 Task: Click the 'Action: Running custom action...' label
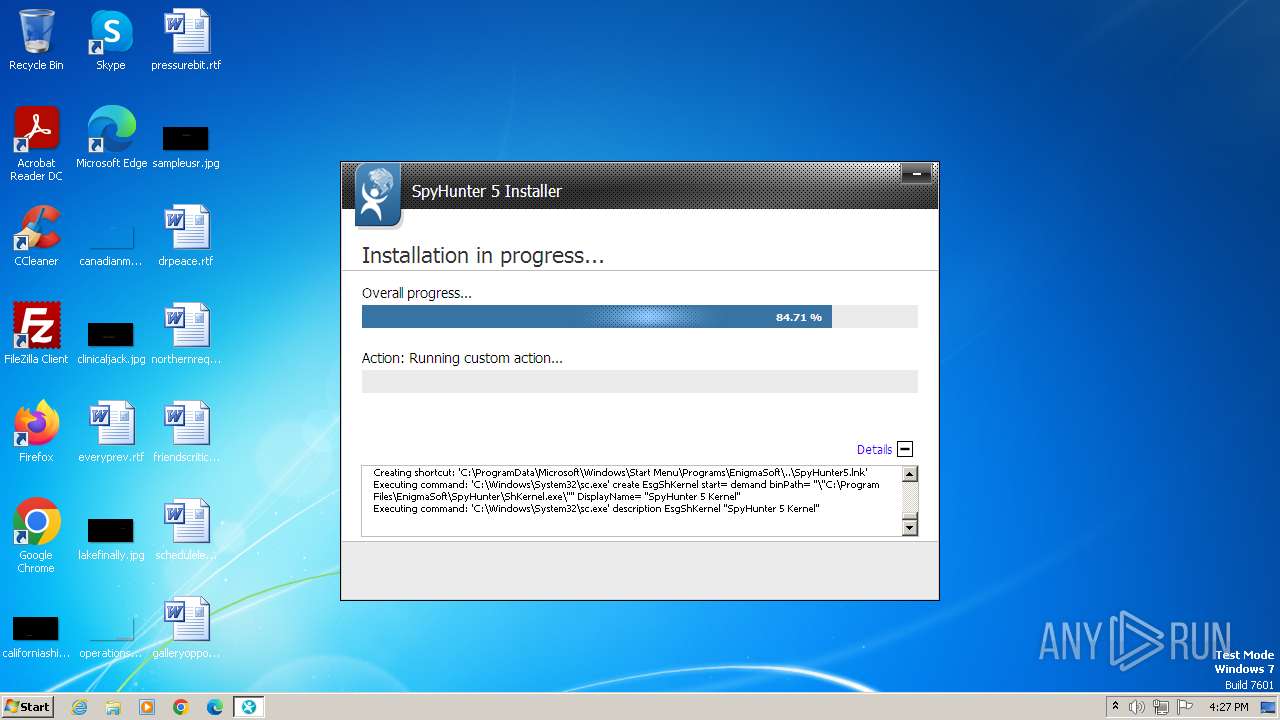tap(462, 358)
